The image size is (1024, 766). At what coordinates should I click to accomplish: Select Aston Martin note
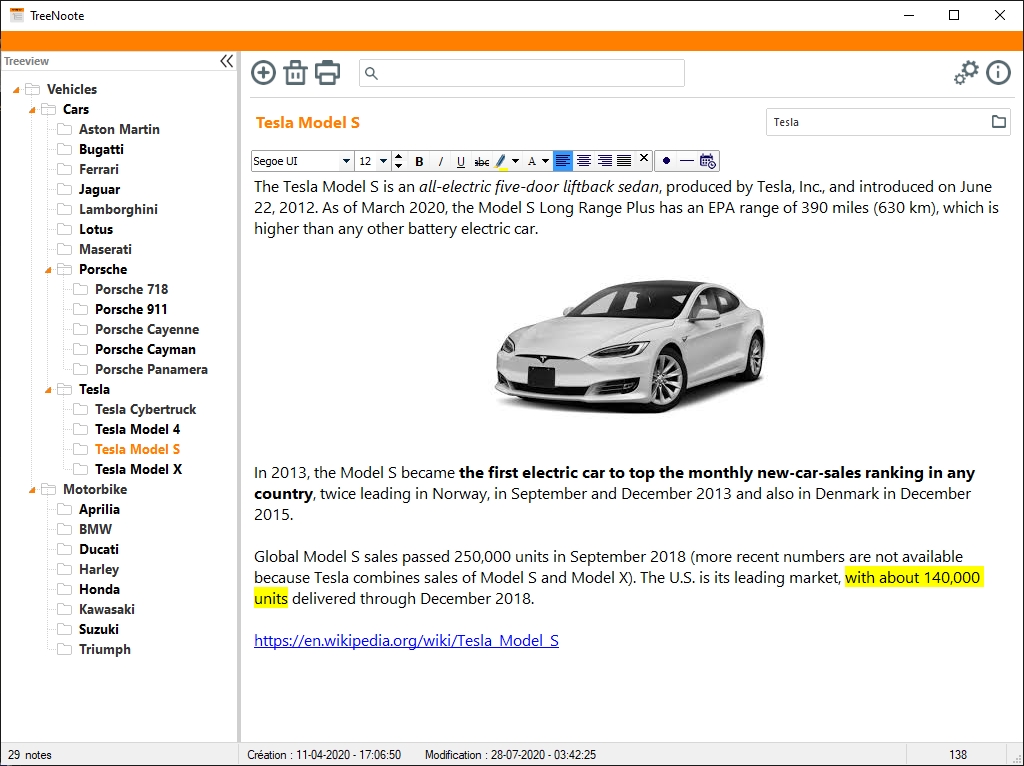coord(119,129)
